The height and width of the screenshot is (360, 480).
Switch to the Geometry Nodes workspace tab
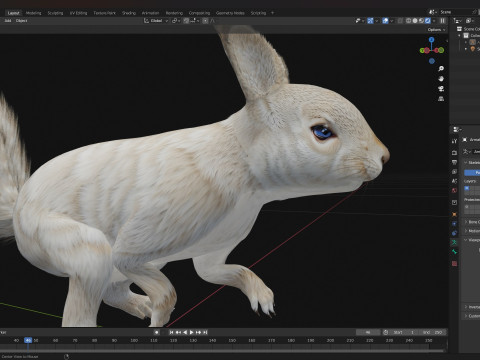(x=230, y=13)
